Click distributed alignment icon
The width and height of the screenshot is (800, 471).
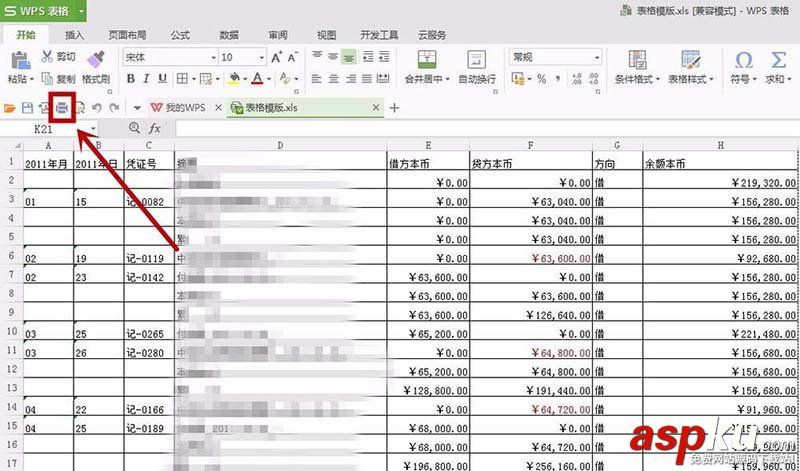[383, 79]
